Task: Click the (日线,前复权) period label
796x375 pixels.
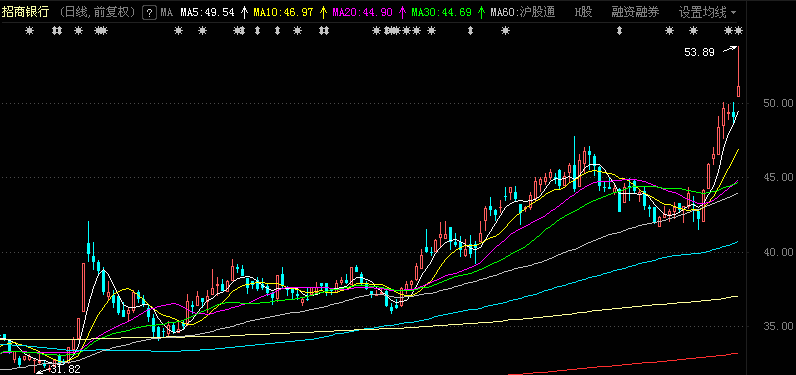Action: coord(96,12)
